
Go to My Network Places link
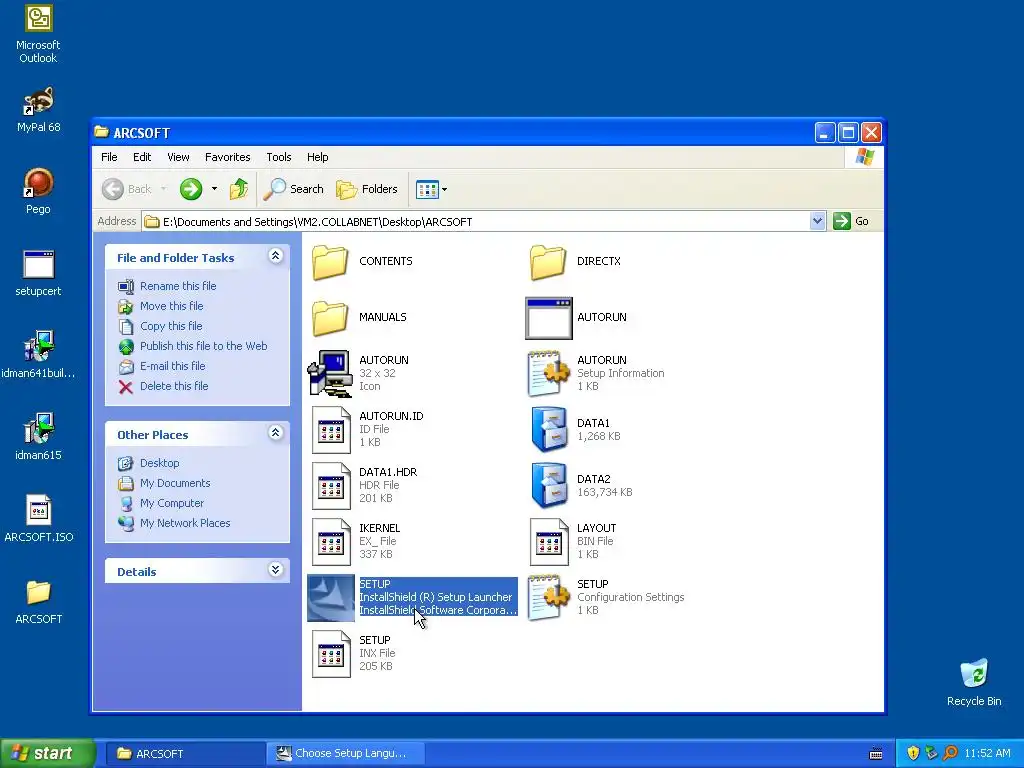coord(185,524)
